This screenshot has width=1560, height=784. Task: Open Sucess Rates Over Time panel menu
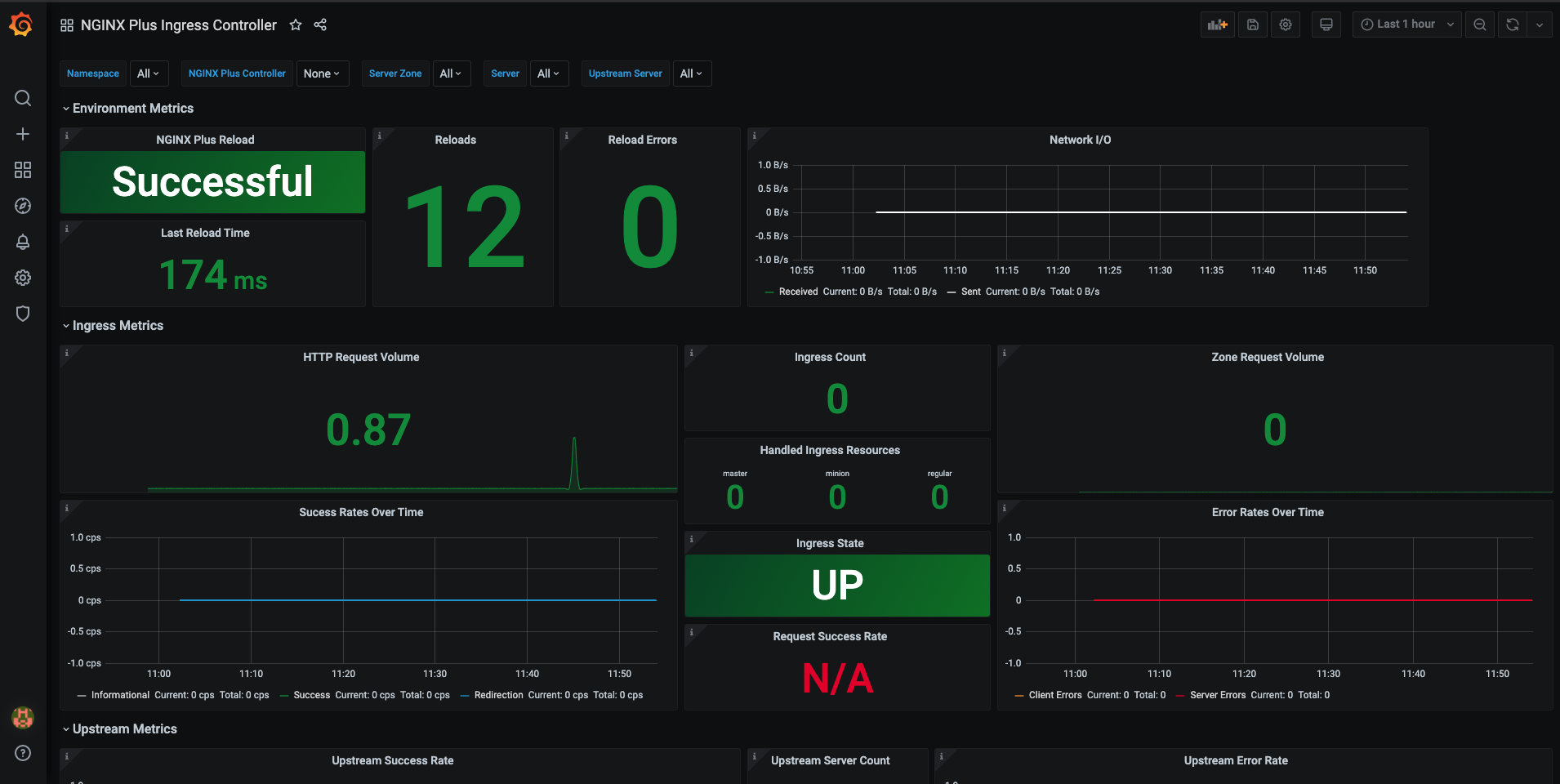coord(361,512)
